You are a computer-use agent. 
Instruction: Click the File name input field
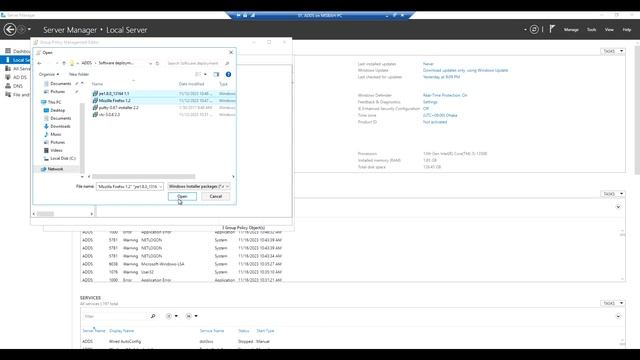tap(129, 187)
